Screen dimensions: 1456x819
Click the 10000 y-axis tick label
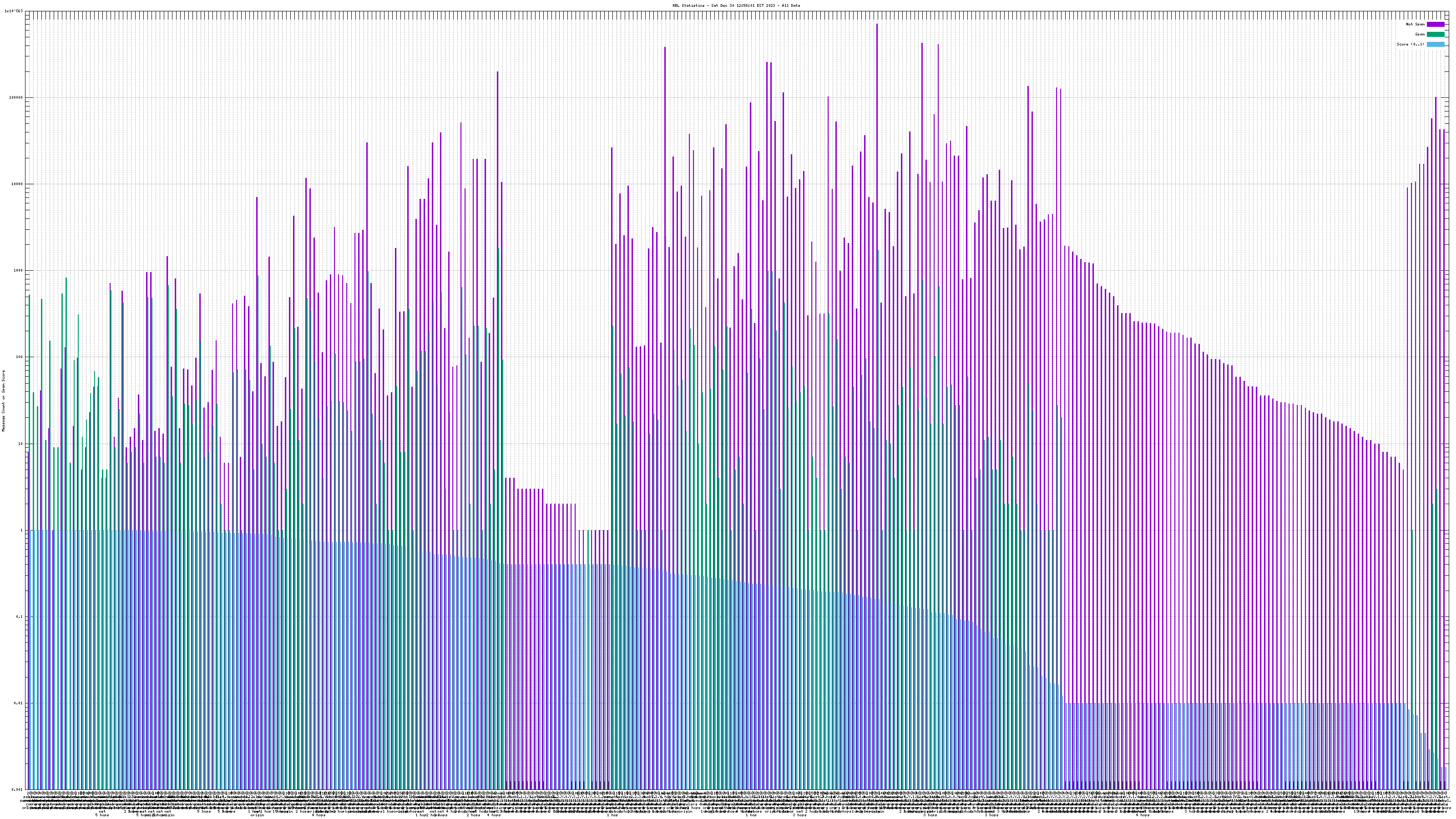18,184
